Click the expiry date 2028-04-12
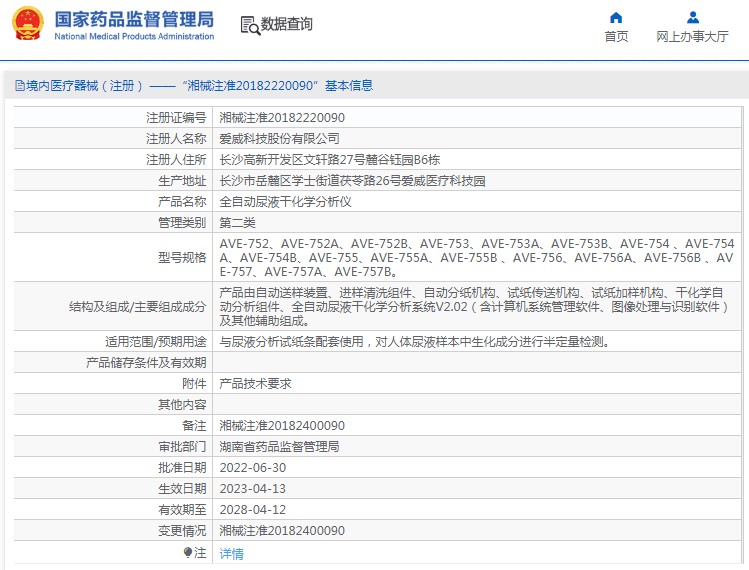This screenshot has width=749, height=570. tap(253, 509)
